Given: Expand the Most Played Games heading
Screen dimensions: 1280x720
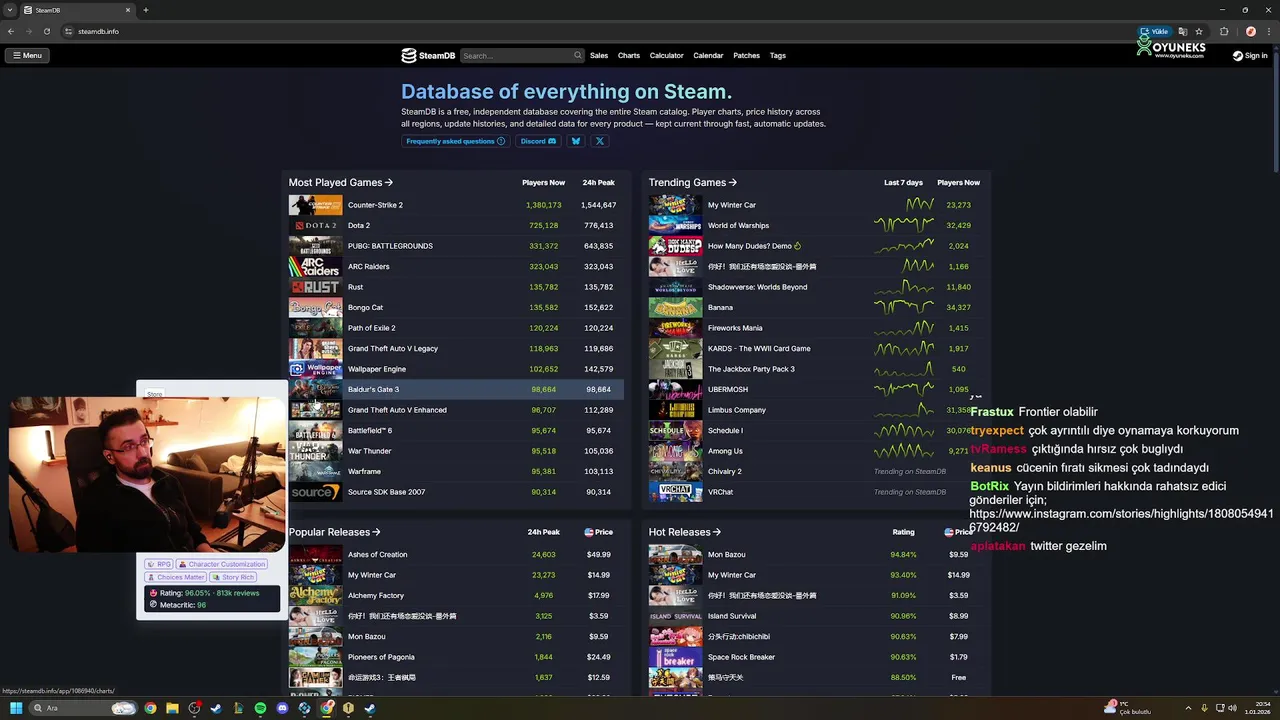Looking at the screenshot, I should [341, 182].
